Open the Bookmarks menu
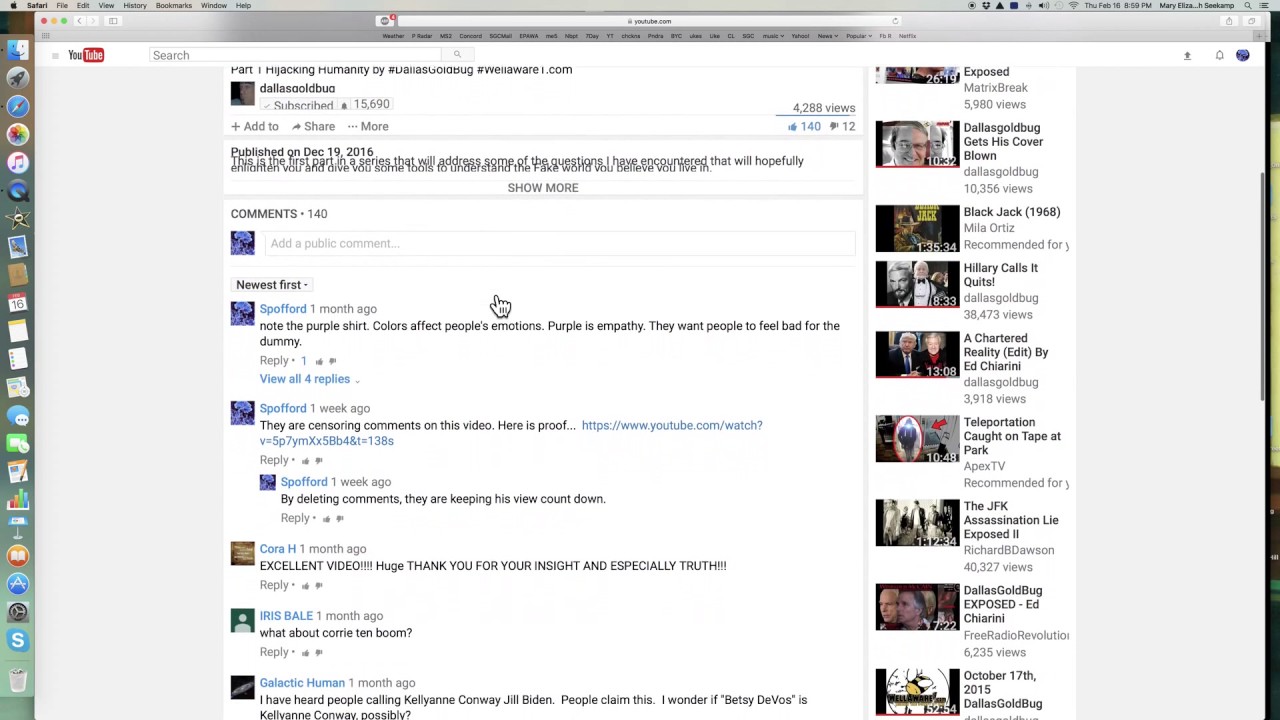The width and height of the screenshot is (1280, 720). point(174,5)
